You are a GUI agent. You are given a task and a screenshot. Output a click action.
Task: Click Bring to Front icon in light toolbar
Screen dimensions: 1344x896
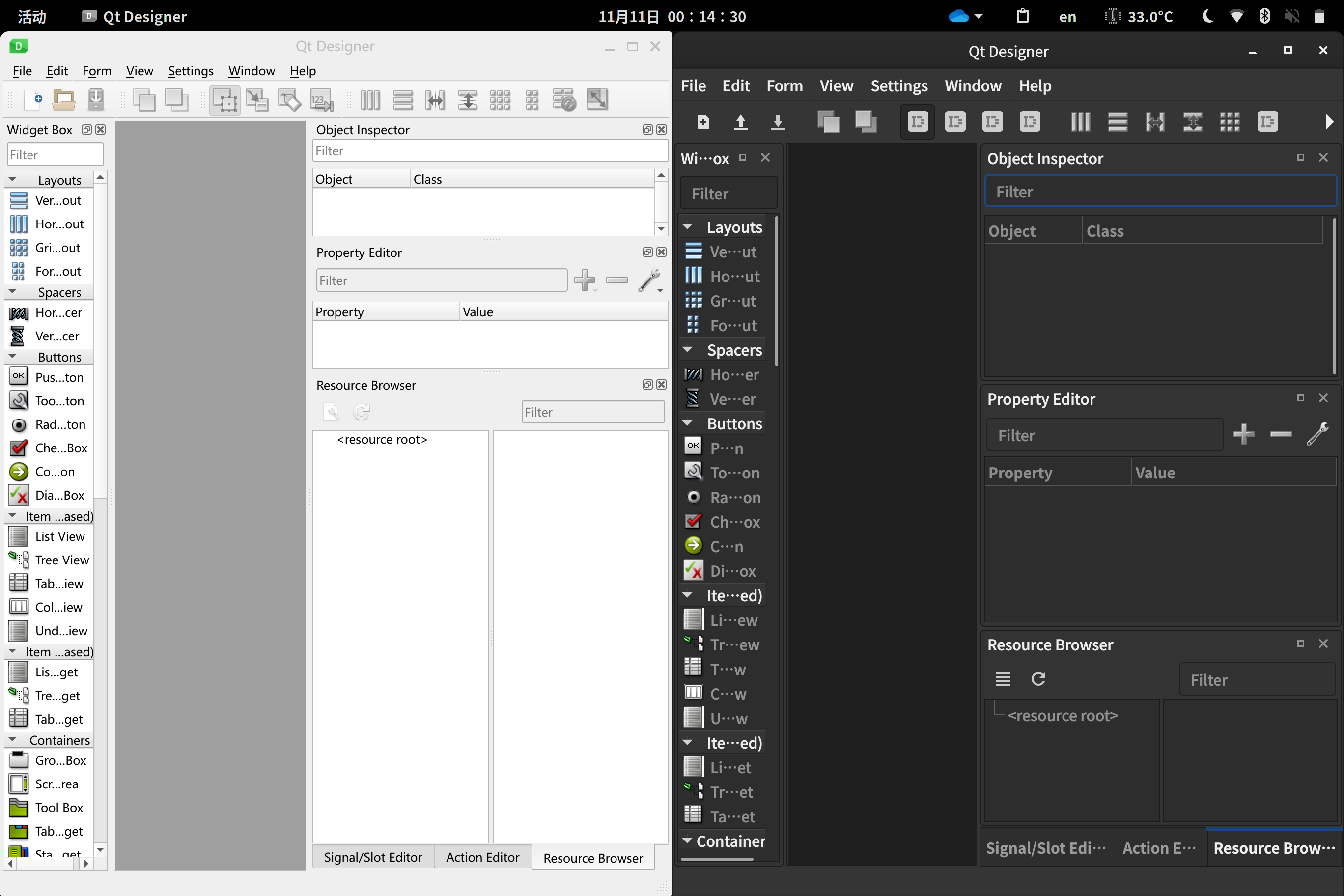coord(176,101)
